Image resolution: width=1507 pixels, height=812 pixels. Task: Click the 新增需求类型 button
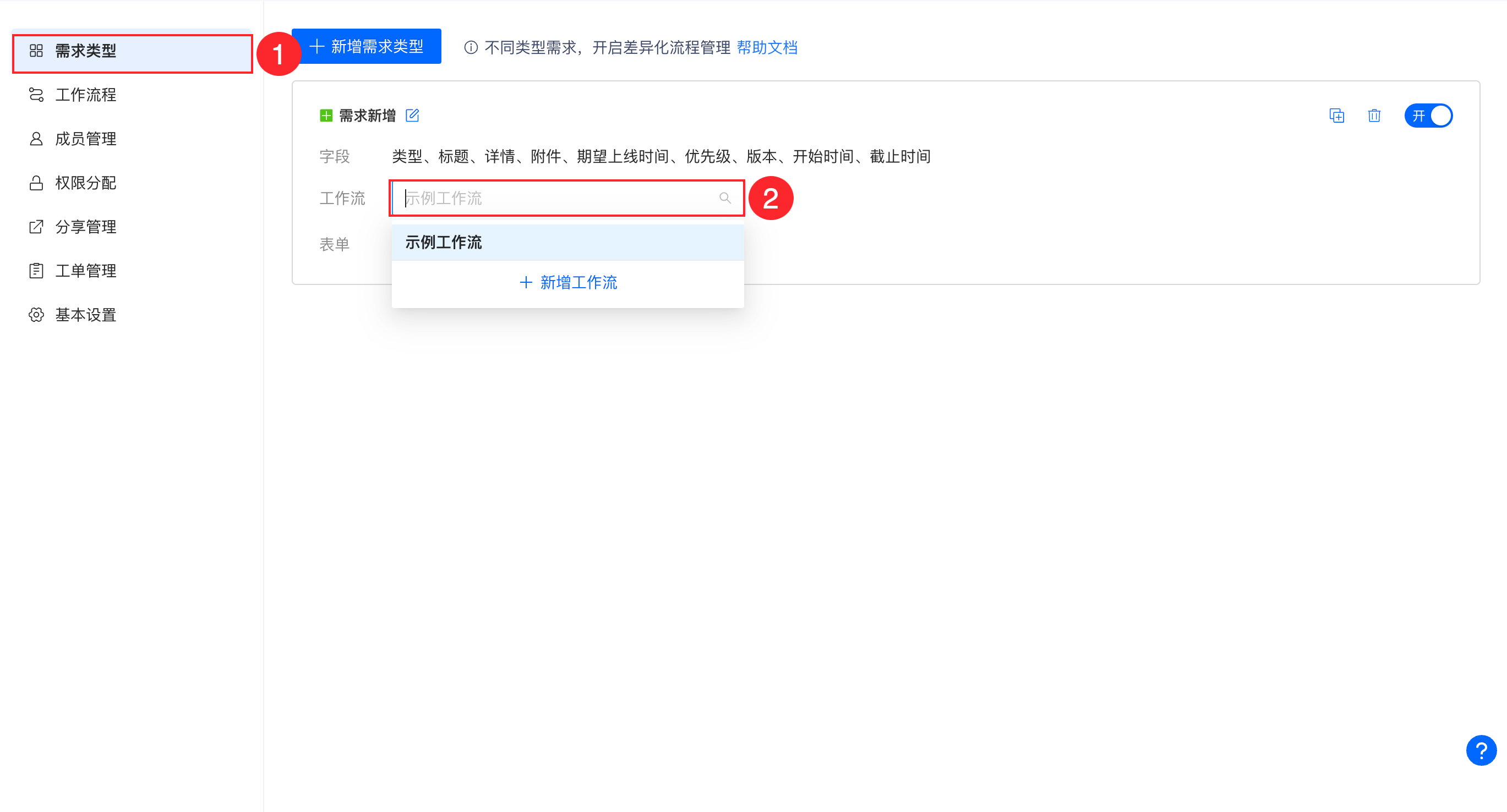click(366, 46)
